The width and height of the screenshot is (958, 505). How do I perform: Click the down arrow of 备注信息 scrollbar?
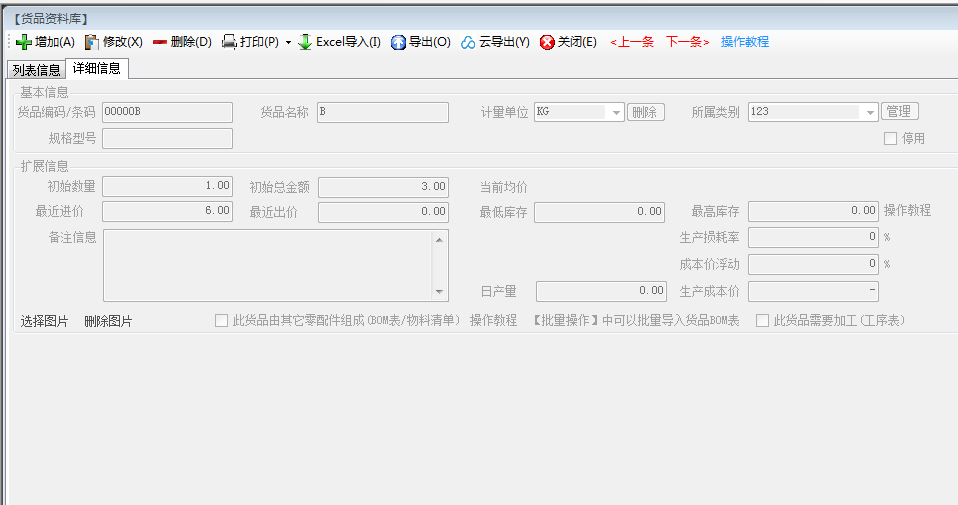pos(438,292)
